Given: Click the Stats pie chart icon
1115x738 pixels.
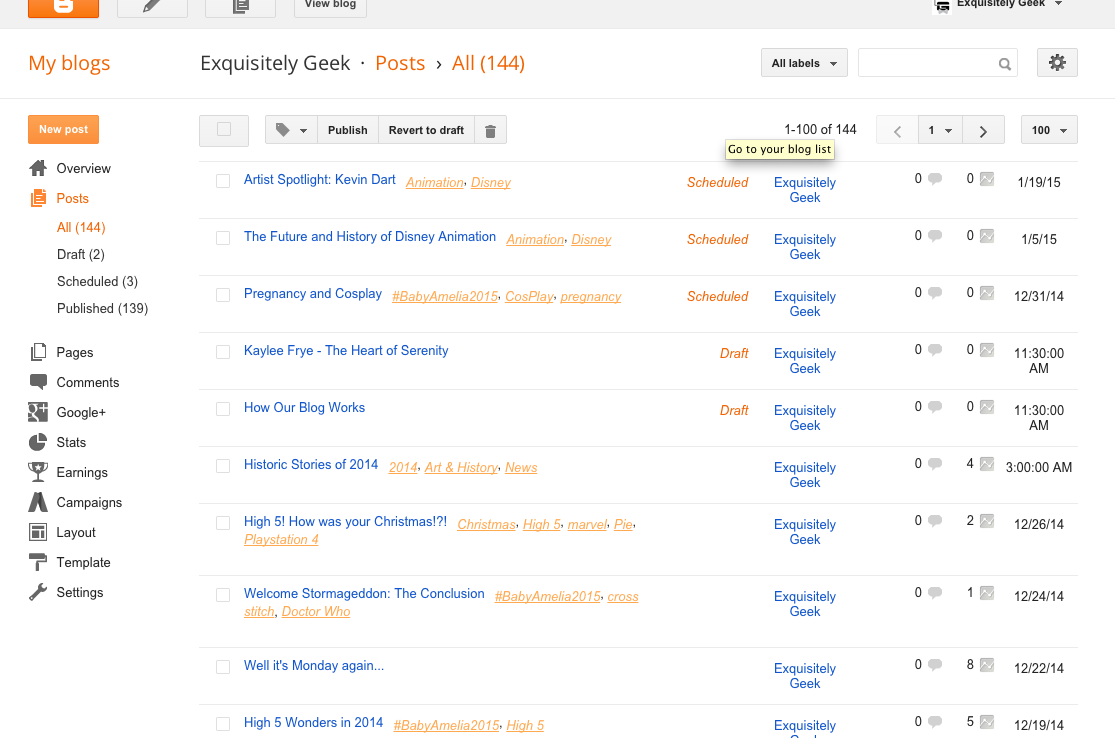Looking at the screenshot, I should (x=38, y=442).
